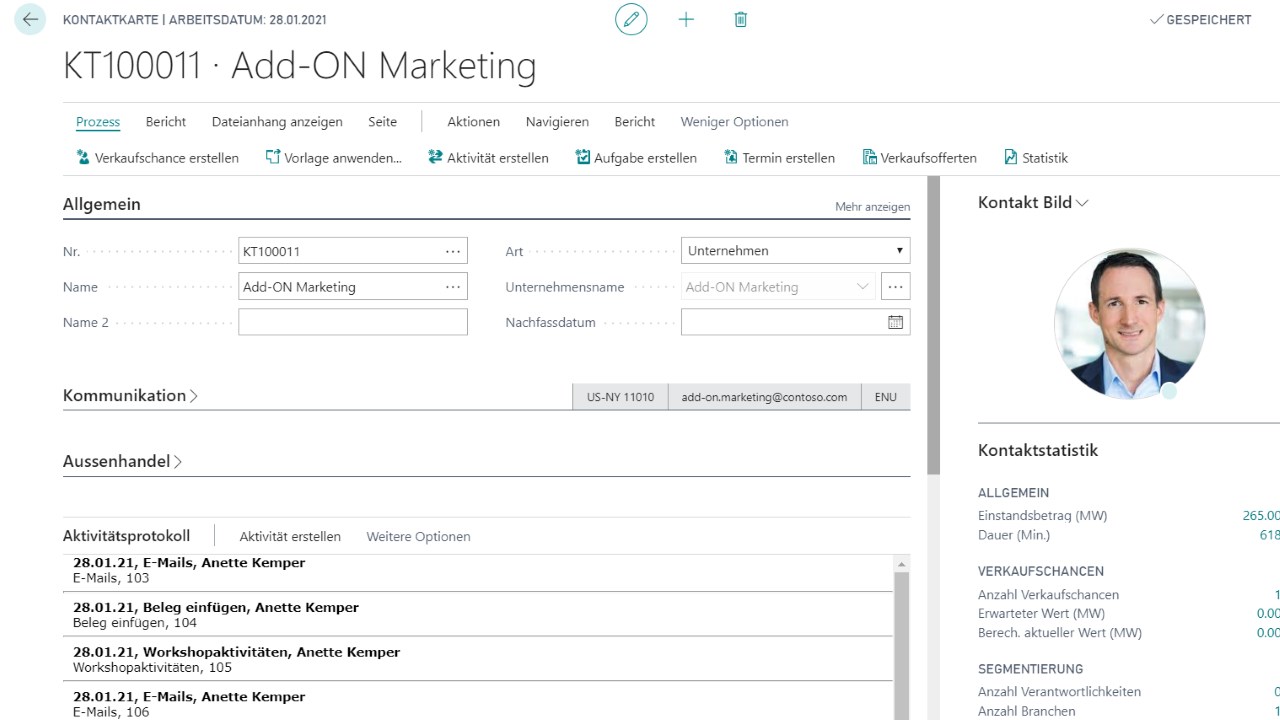The height and width of the screenshot is (720, 1280).
Task: Click the pencil edit icon
Action: point(631,20)
